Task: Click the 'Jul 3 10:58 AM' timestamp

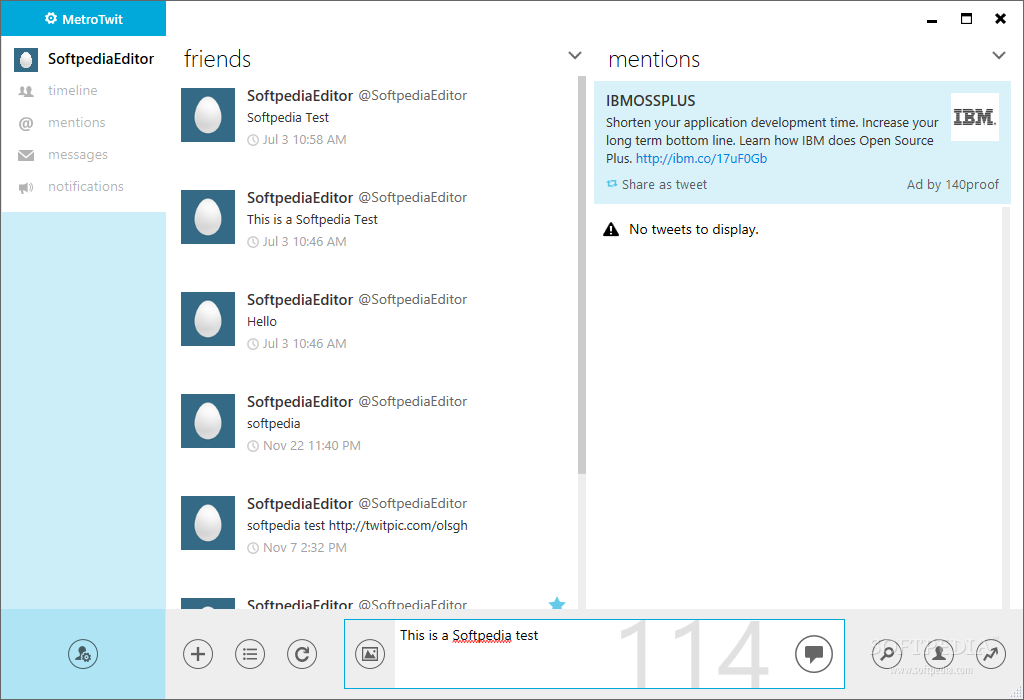Action: (x=304, y=140)
